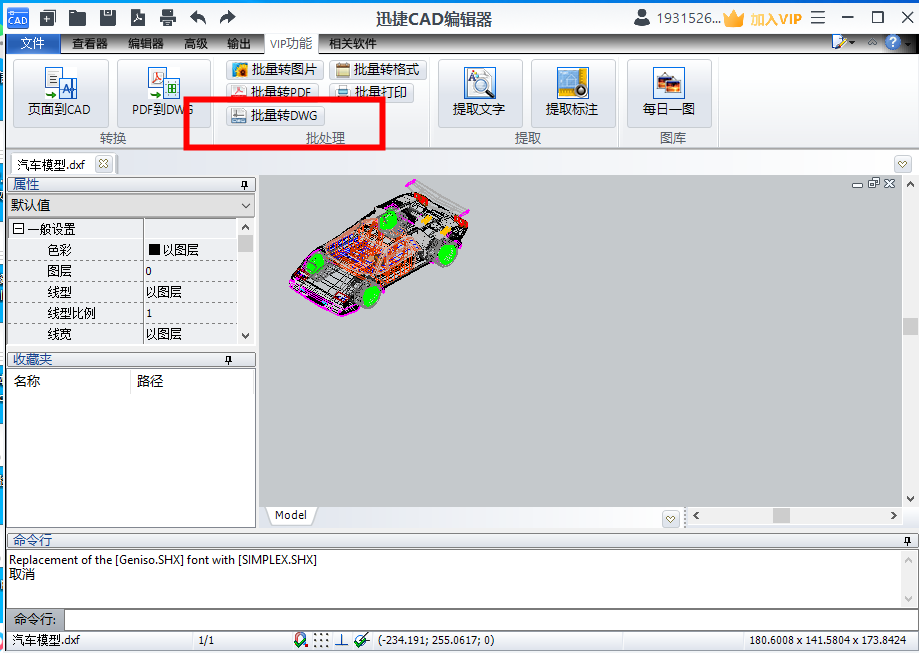Click the drawing area vertical scroll down arrow
Screen dimensions: 919x653
(910, 499)
